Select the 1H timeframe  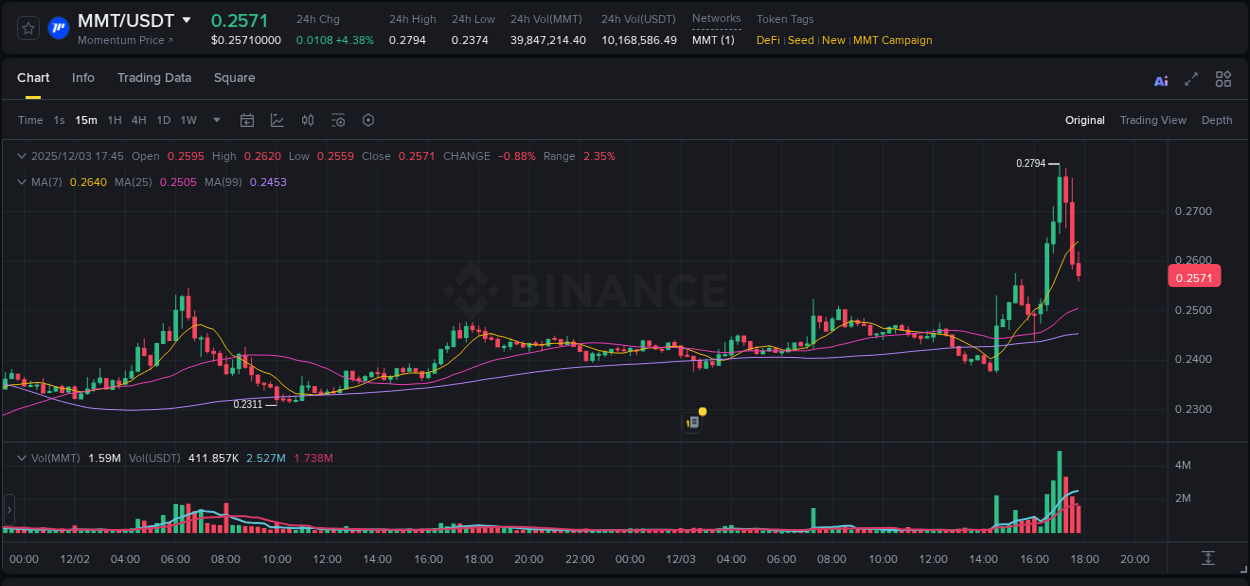click(x=113, y=120)
